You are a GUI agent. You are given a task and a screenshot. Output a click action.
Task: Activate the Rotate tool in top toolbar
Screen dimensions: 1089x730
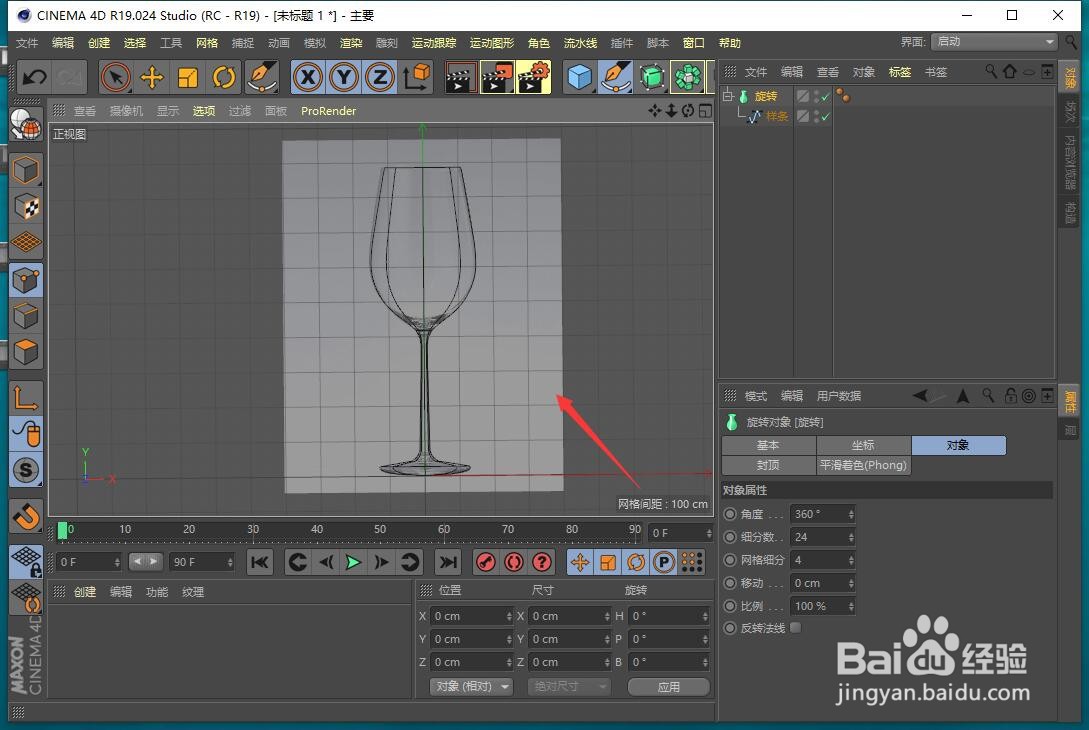click(x=224, y=77)
